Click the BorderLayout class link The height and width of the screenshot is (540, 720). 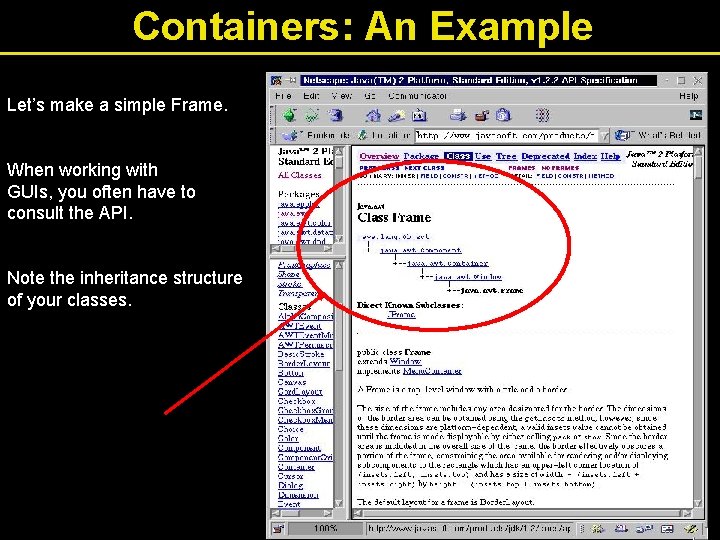tap(304, 364)
